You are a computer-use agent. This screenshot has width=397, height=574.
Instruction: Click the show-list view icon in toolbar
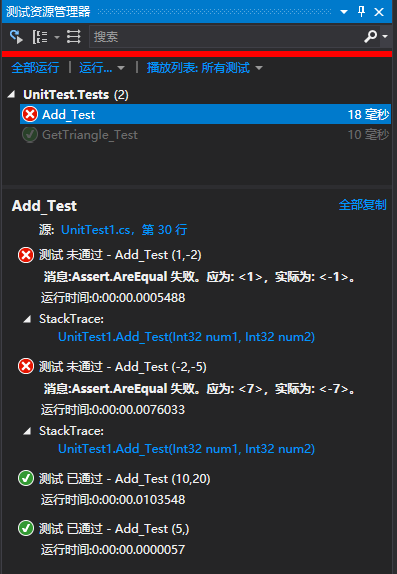coord(74,37)
